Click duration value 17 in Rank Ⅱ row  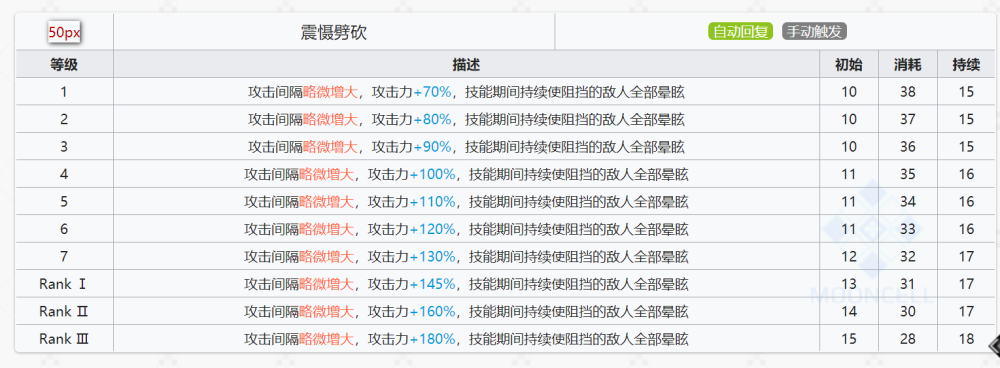[966, 311]
